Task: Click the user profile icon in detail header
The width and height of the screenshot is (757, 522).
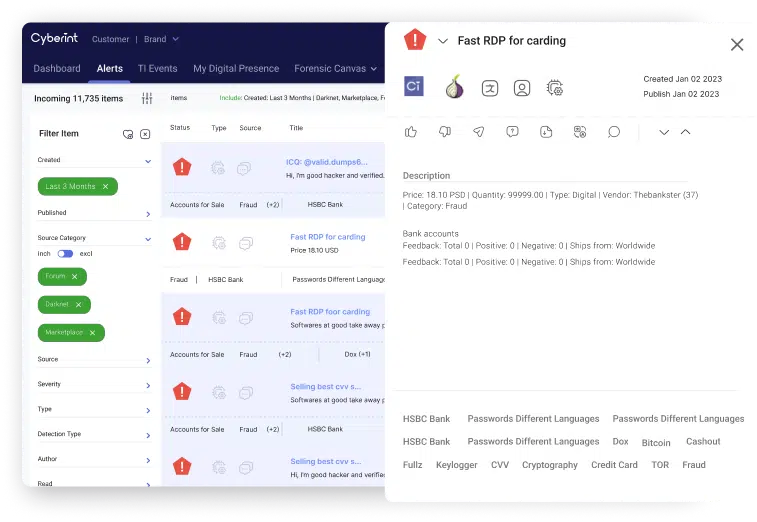Action: 522,88
